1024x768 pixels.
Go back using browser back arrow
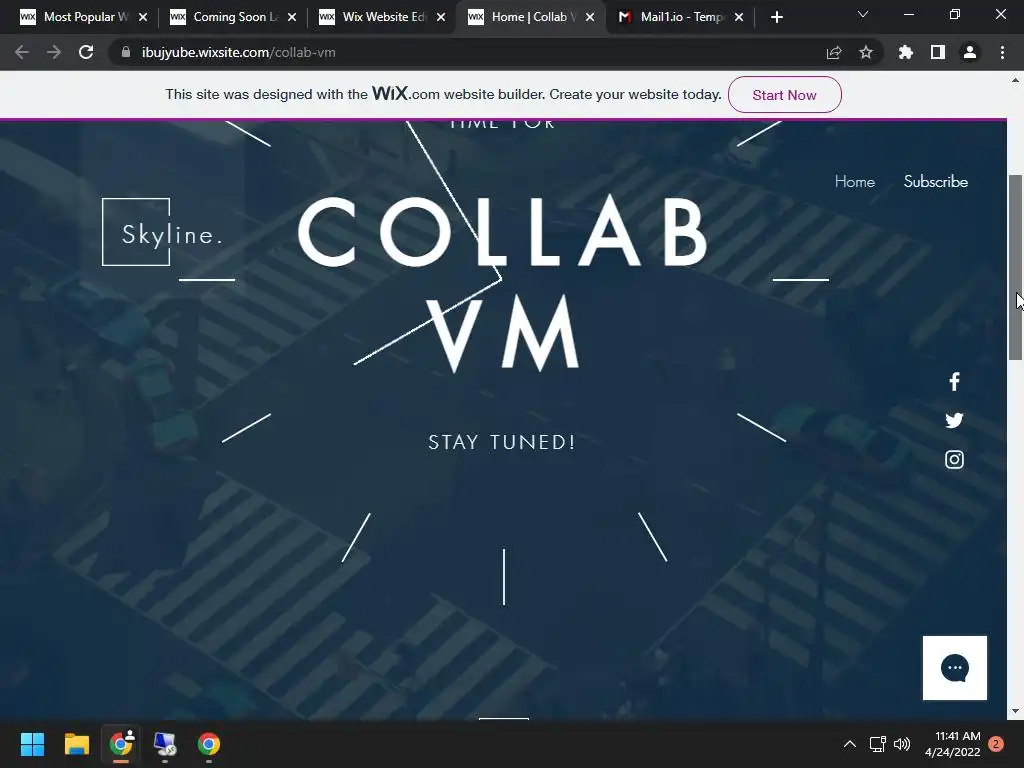coord(22,52)
